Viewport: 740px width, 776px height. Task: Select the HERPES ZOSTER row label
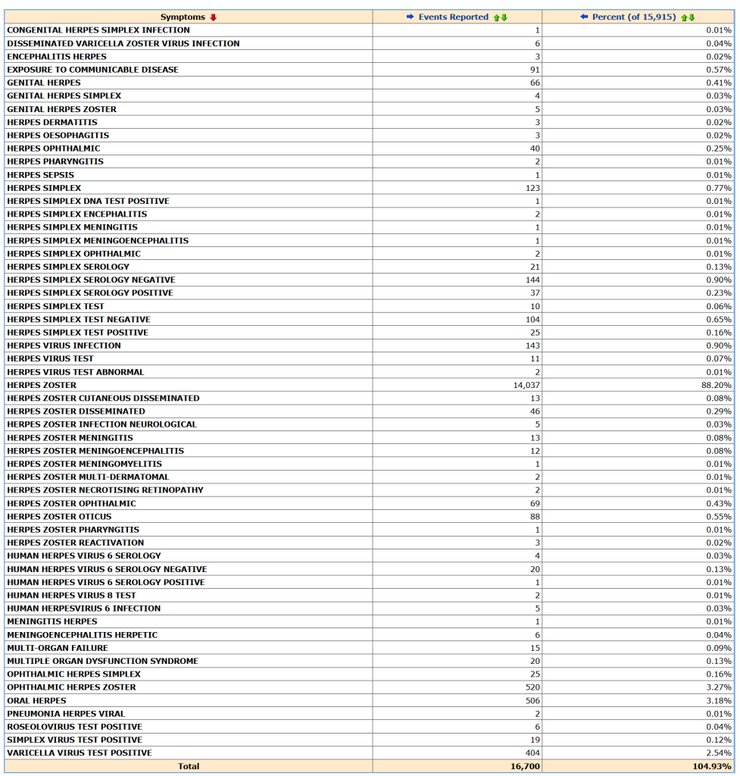[42, 385]
